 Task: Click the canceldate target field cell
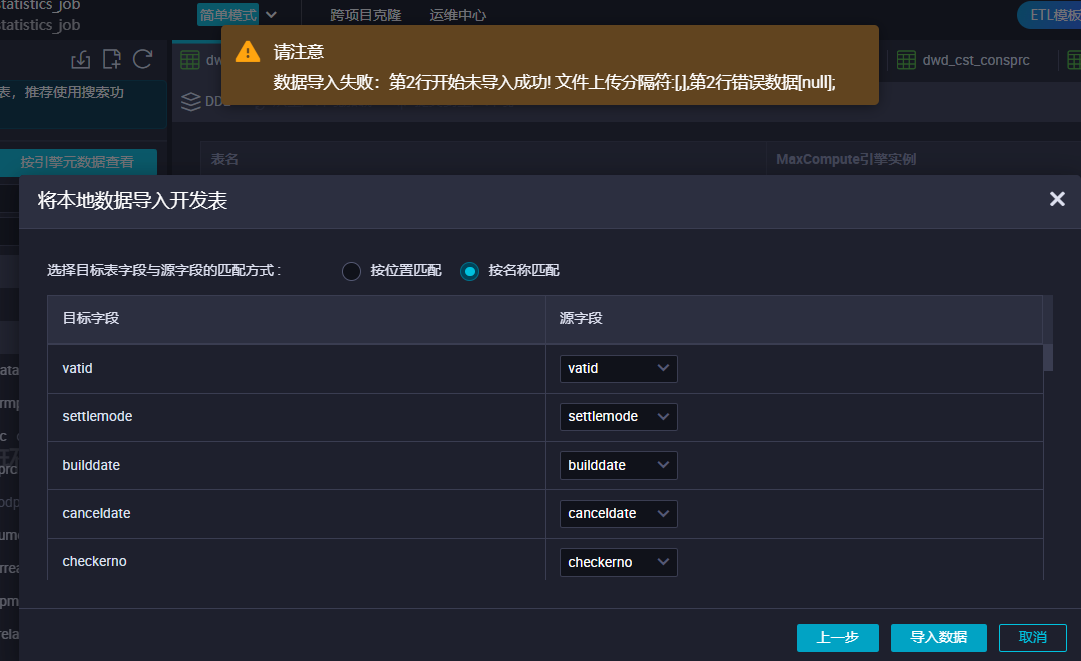pyautogui.click(x=296, y=513)
